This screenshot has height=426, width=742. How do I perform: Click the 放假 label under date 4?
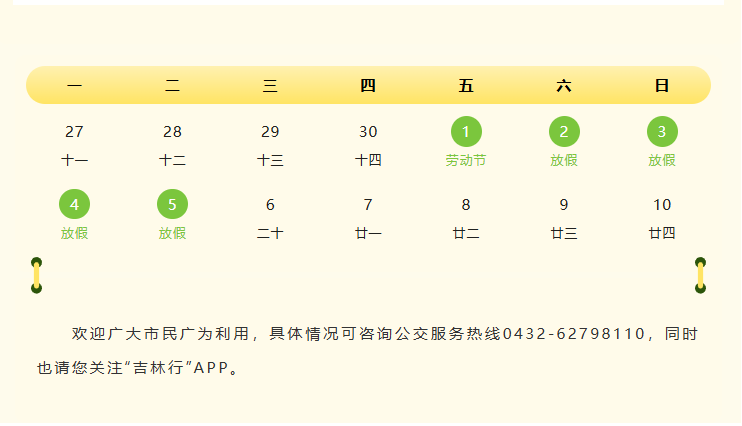tap(75, 234)
